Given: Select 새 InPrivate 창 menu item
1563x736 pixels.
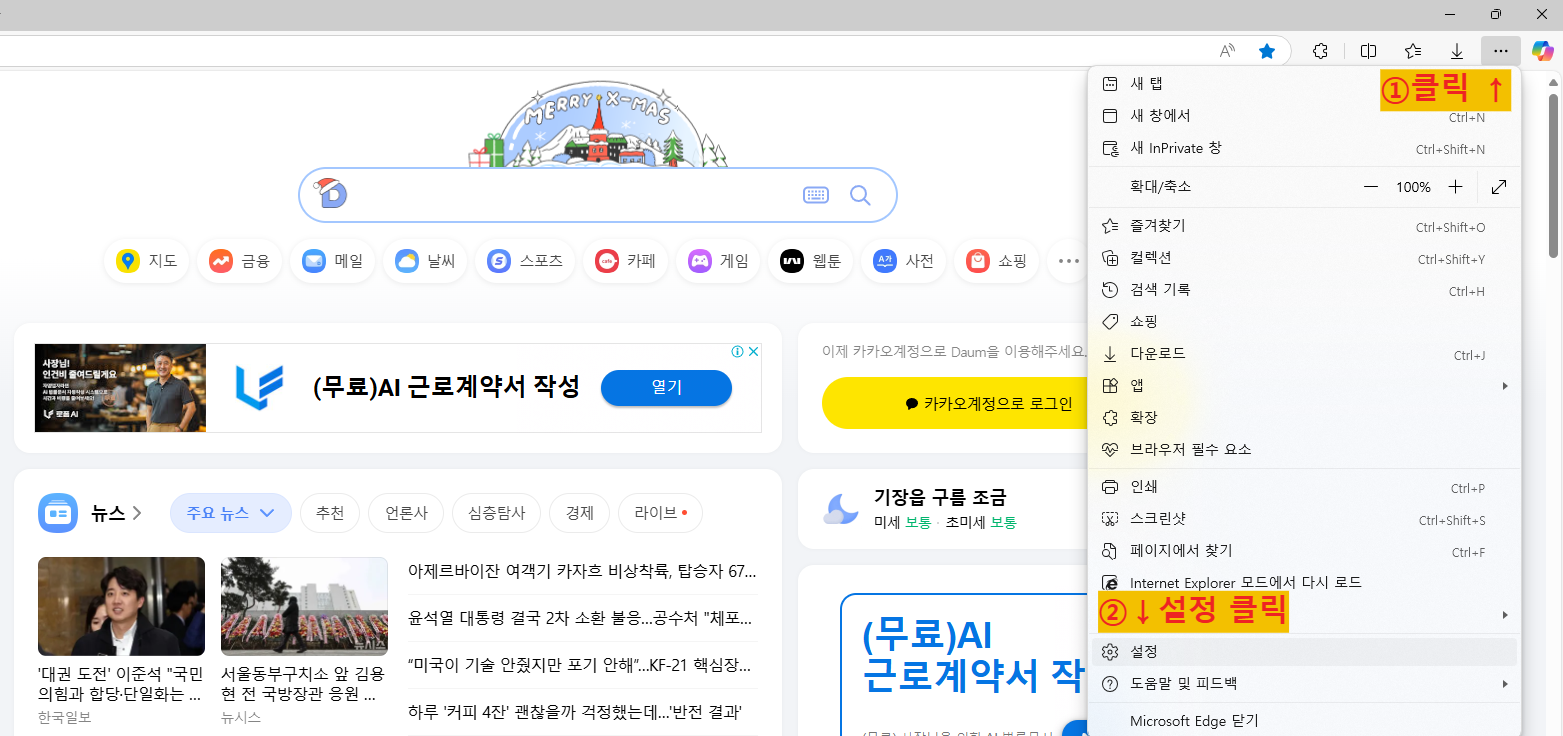Looking at the screenshot, I should click(1304, 148).
